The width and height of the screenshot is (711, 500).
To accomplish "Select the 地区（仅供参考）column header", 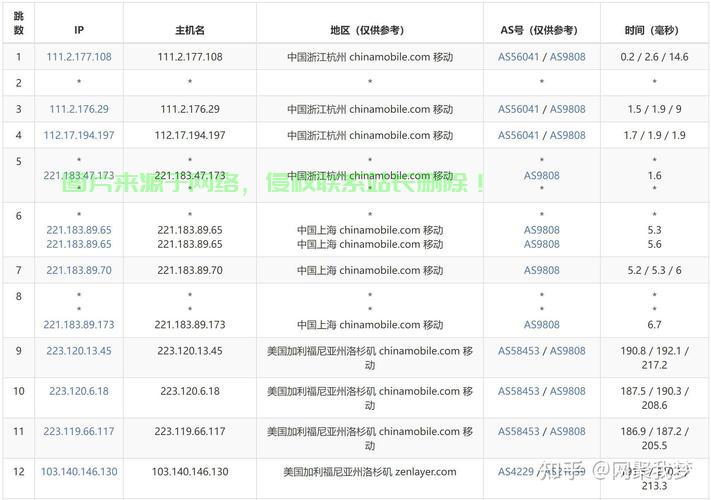I will (369, 30).
